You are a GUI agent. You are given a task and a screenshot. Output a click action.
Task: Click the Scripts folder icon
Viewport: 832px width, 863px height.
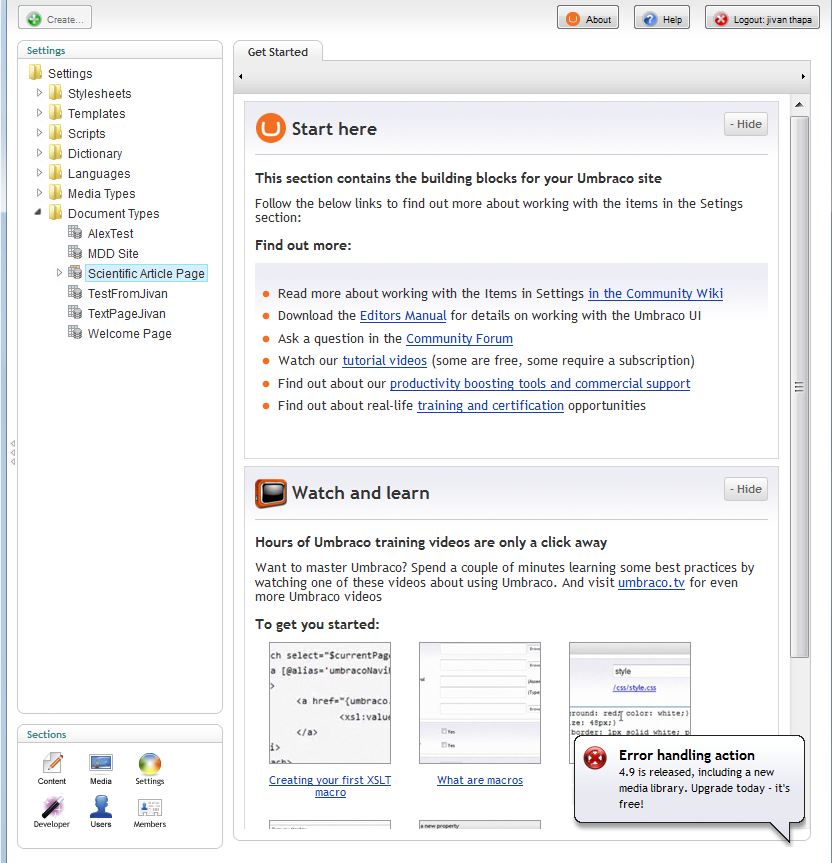click(x=55, y=133)
